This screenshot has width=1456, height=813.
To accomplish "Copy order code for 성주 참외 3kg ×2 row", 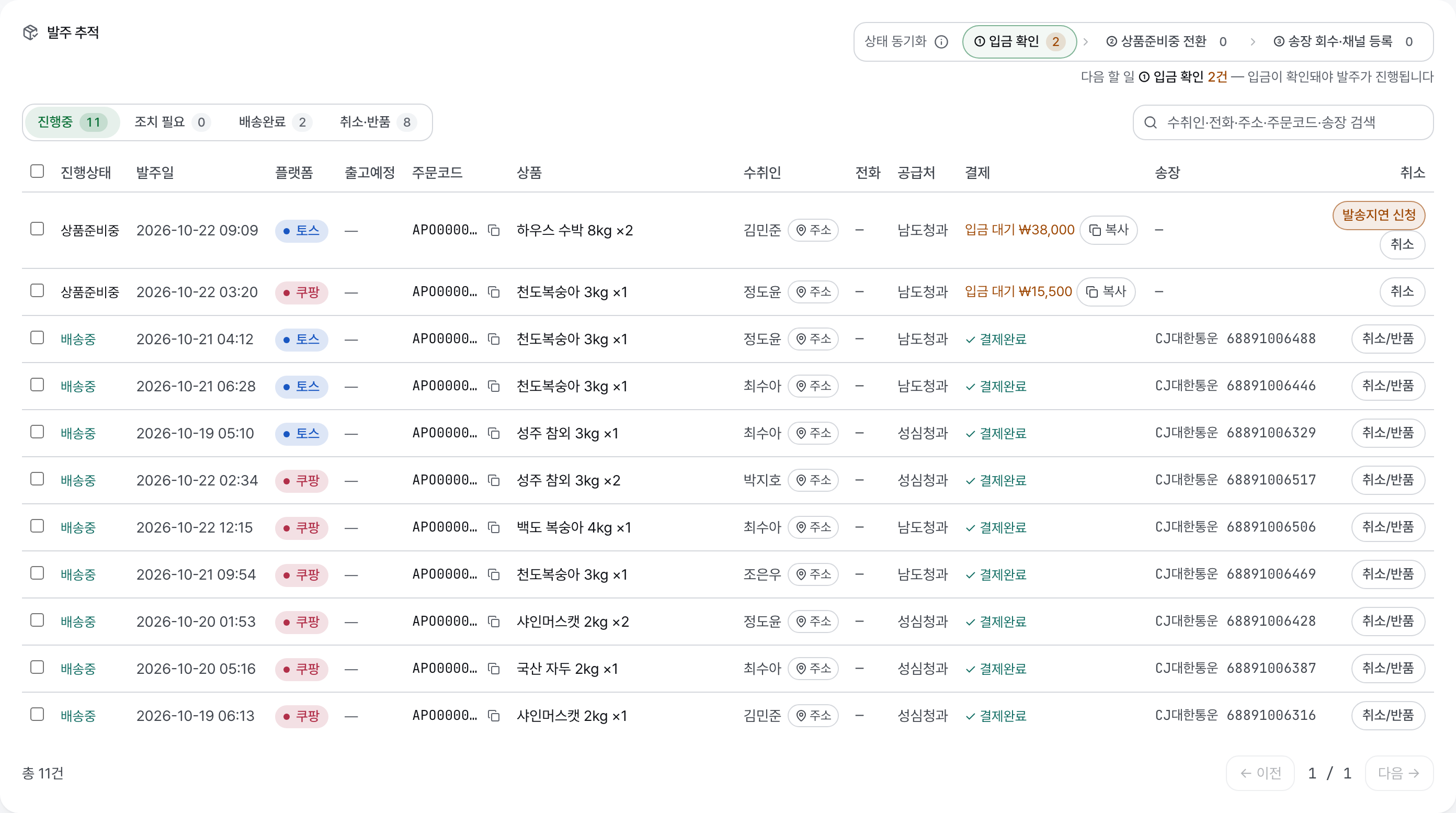I will [x=493, y=480].
